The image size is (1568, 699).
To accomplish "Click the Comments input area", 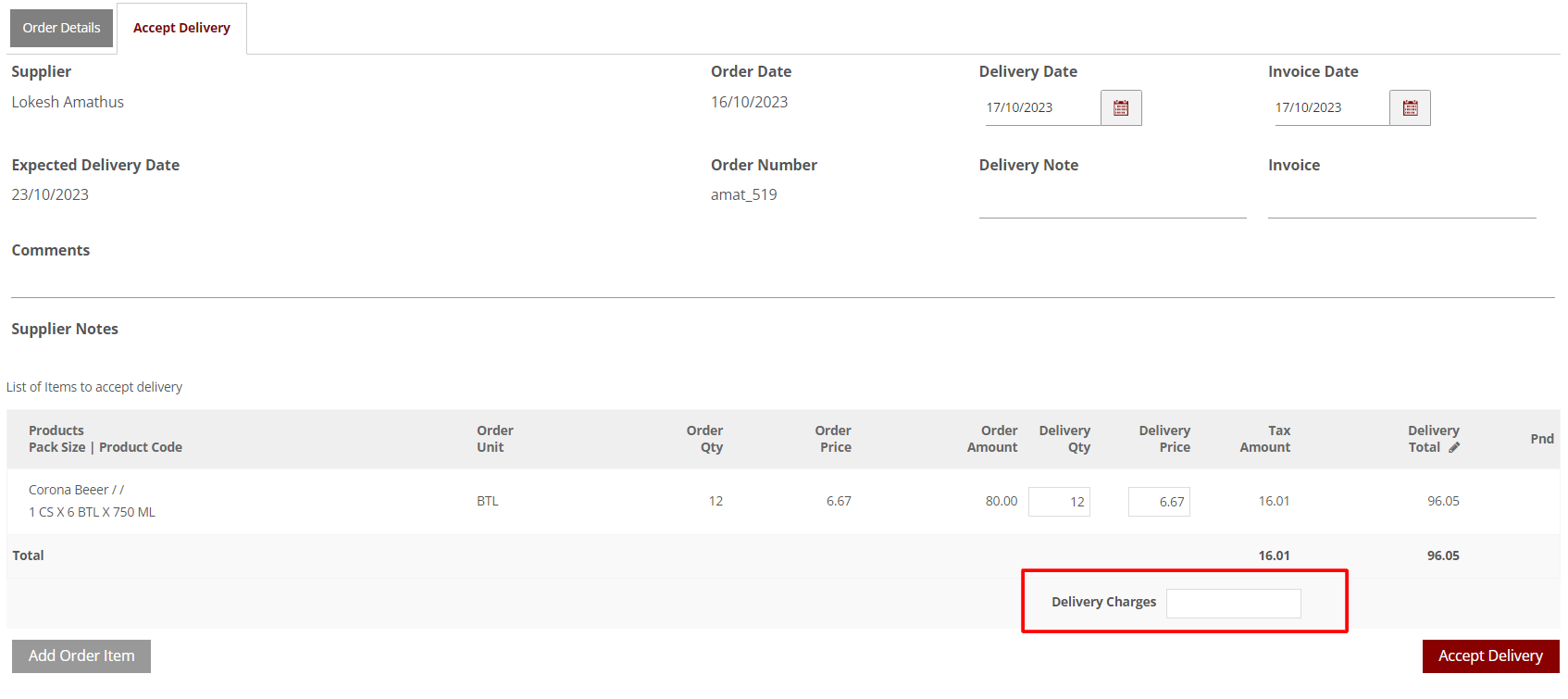I will tap(782, 281).
